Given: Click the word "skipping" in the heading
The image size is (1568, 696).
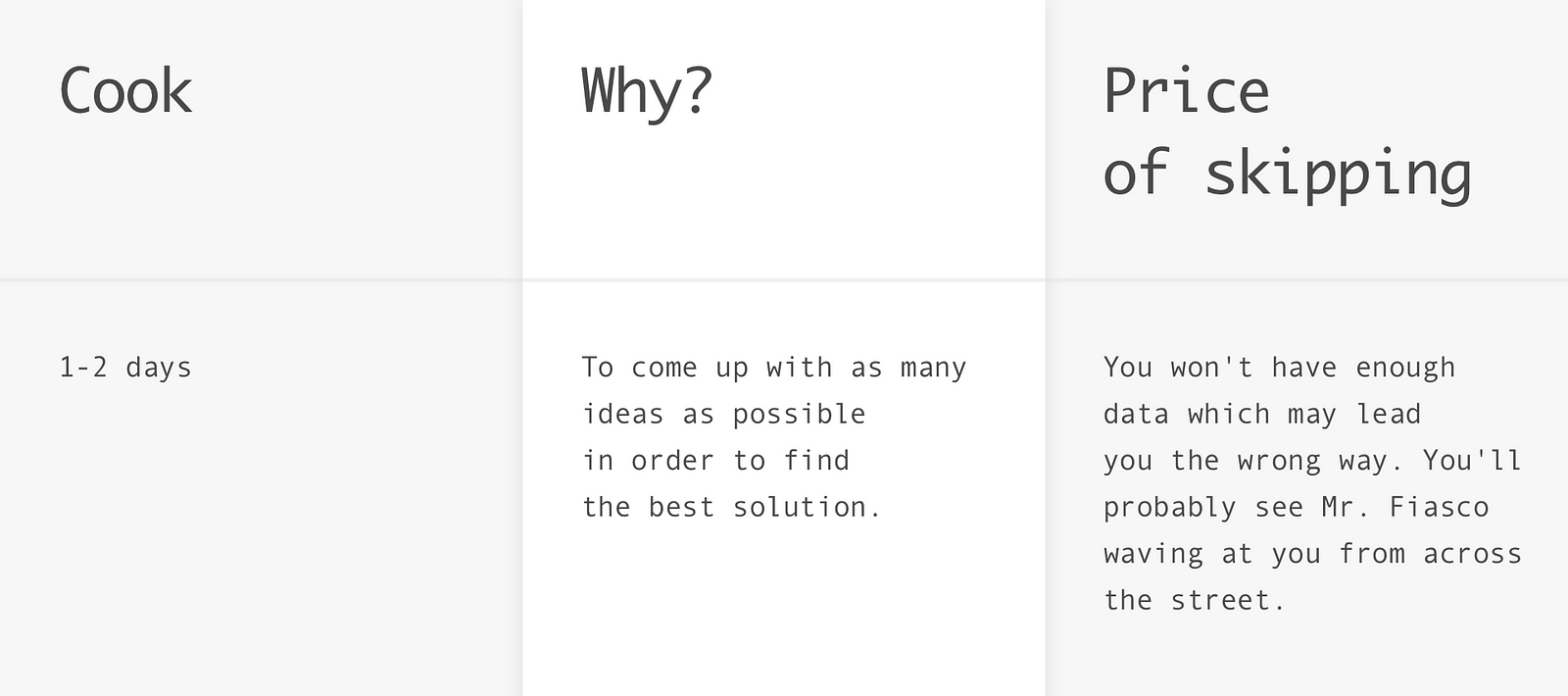Looking at the screenshot, I should pos(1339,174).
